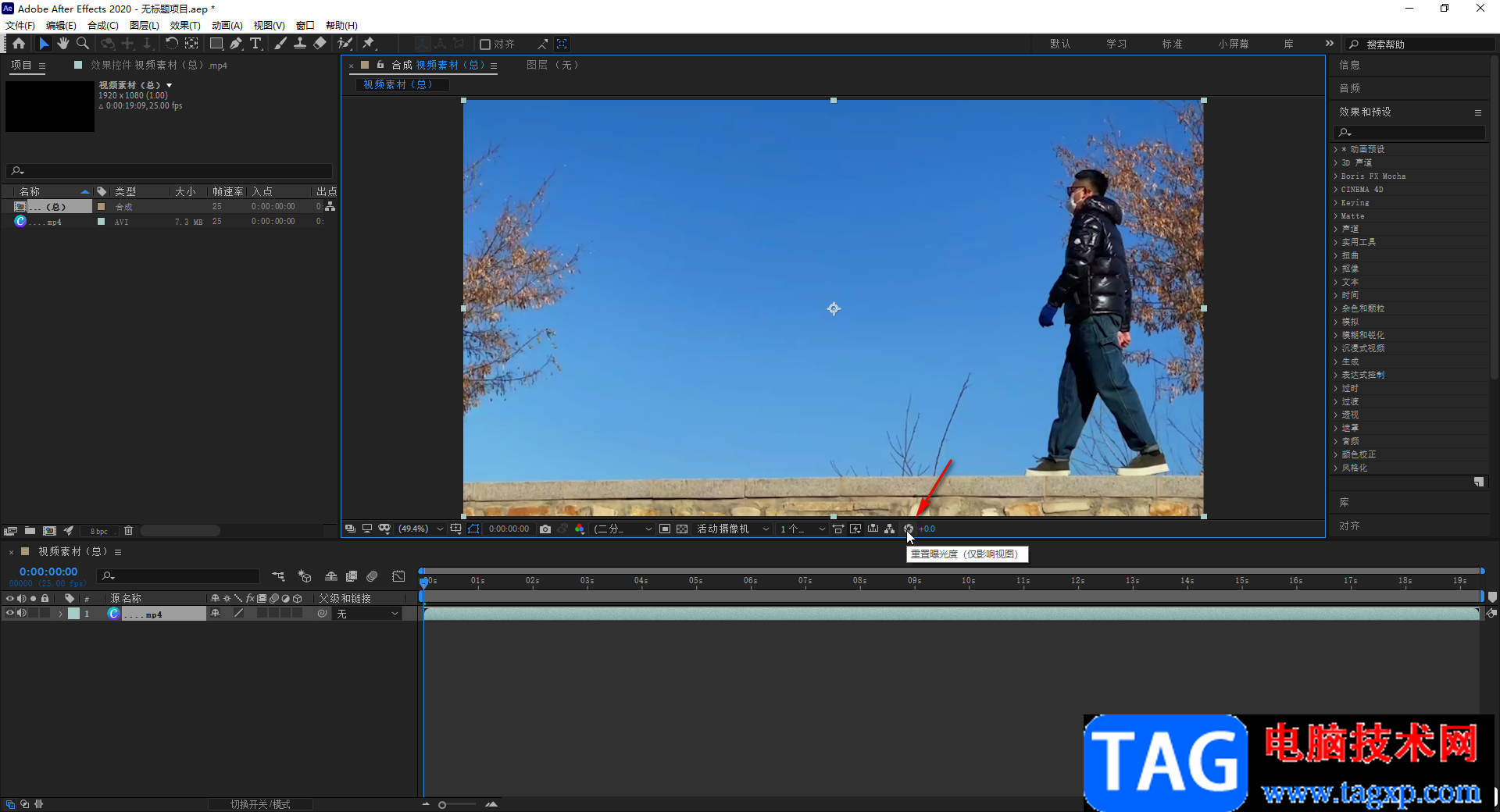The width and height of the screenshot is (1500, 812).
Task: Click the +0.0 exposure value
Action: point(927,529)
